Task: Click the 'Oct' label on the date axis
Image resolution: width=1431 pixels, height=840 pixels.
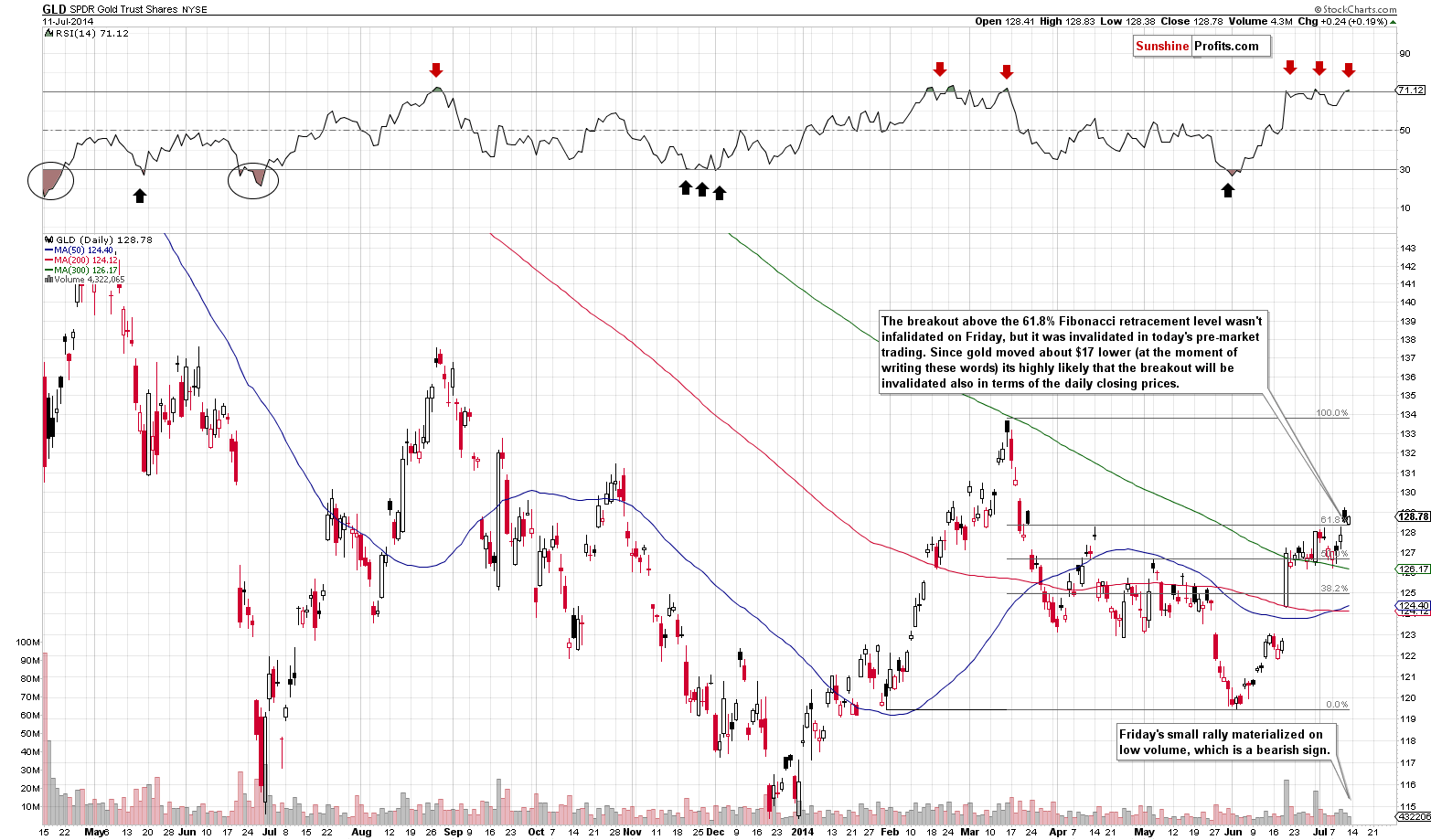Action: click(537, 832)
